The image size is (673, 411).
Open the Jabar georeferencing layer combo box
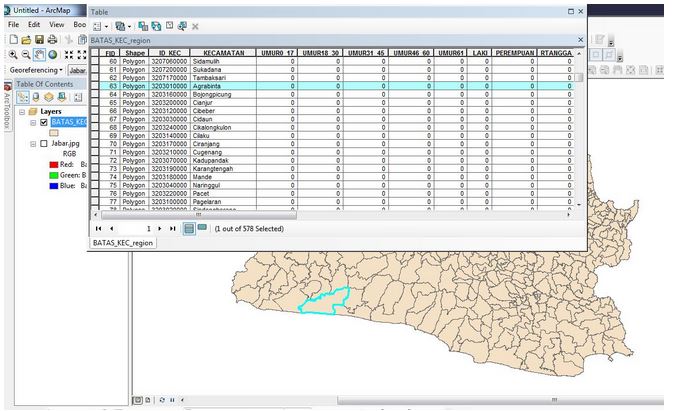[77, 70]
